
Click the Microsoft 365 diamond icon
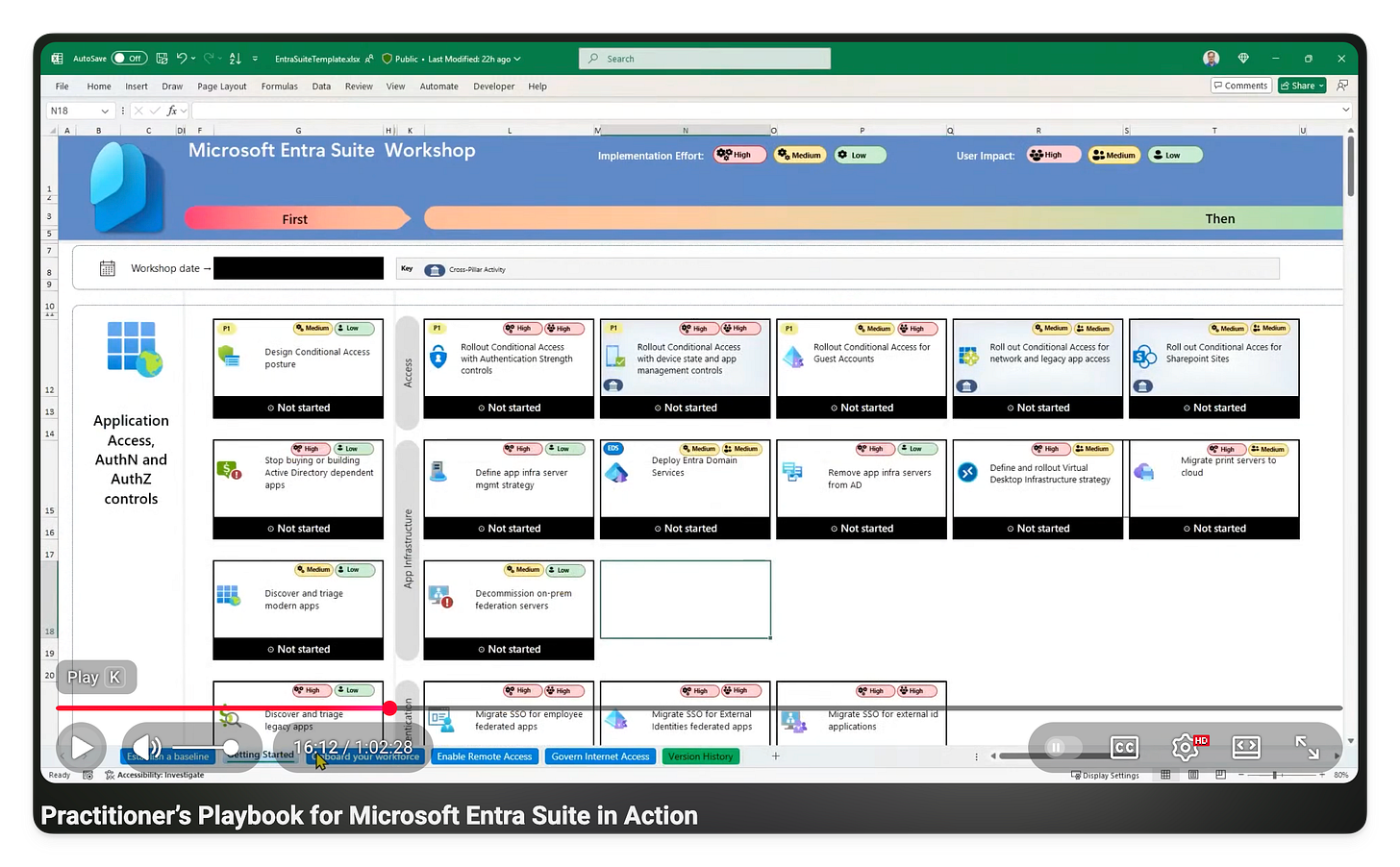tap(1243, 59)
